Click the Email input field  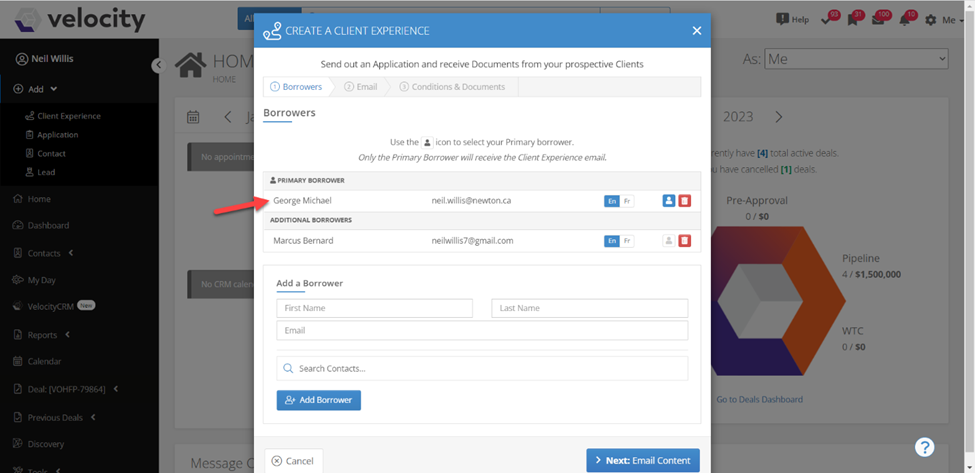482,331
